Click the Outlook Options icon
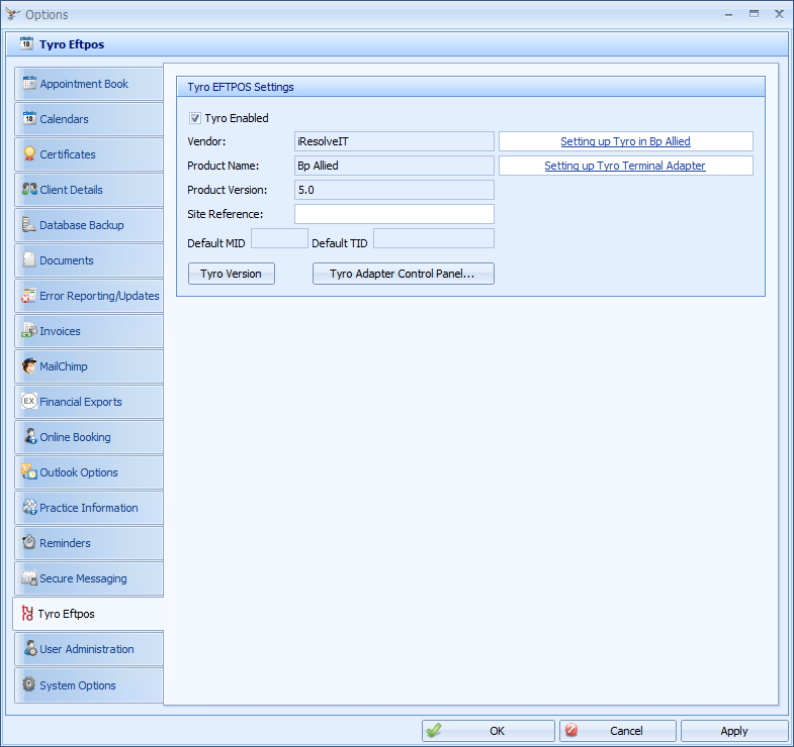The width and height of the screenshot is (794, 747). (29, 472)
